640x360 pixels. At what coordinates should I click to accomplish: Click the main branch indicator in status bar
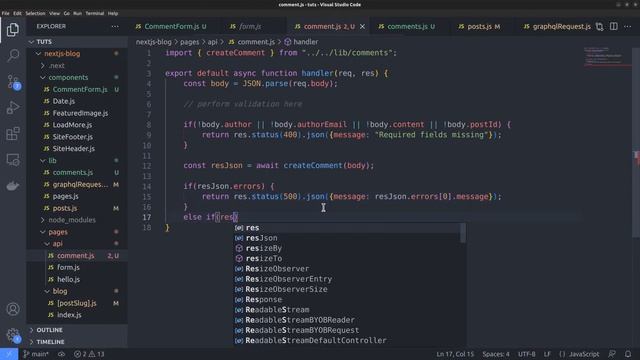point(36,354)
